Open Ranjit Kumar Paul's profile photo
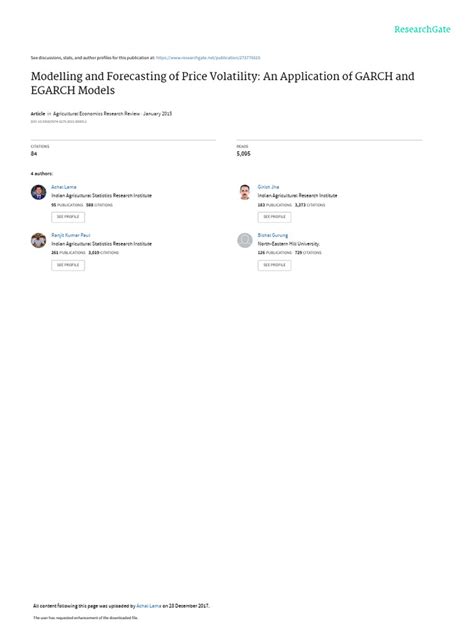 (38, 241)
